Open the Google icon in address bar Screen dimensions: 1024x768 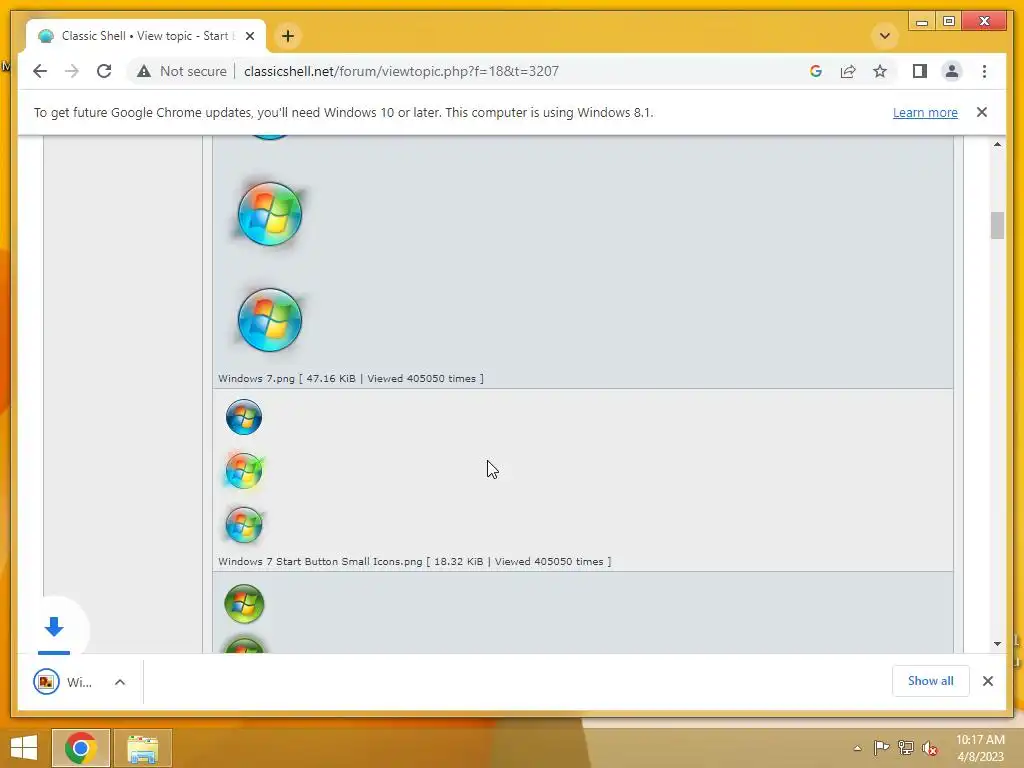[816, 71]
